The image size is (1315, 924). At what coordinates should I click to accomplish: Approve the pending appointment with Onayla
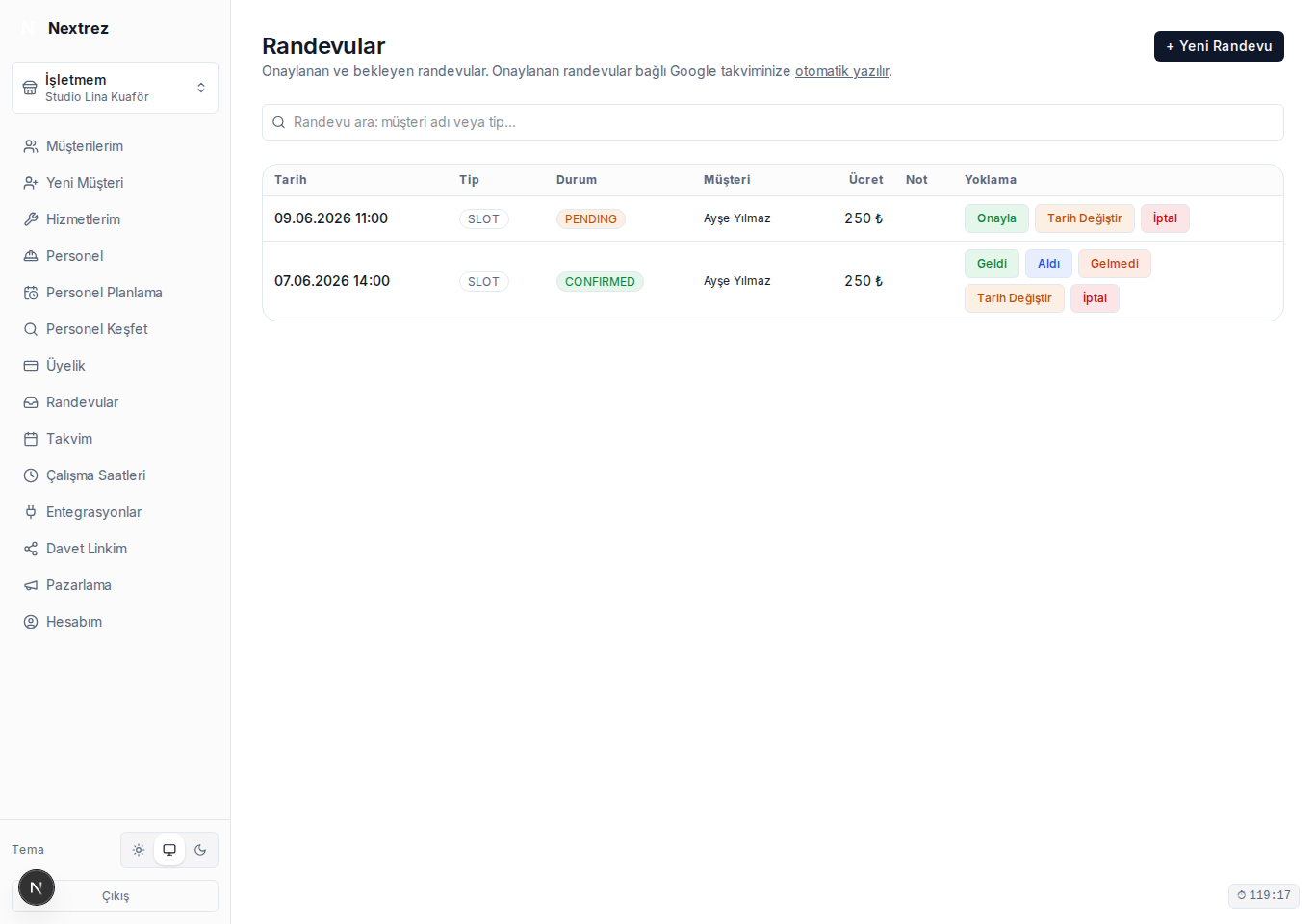tap(996, 218)
